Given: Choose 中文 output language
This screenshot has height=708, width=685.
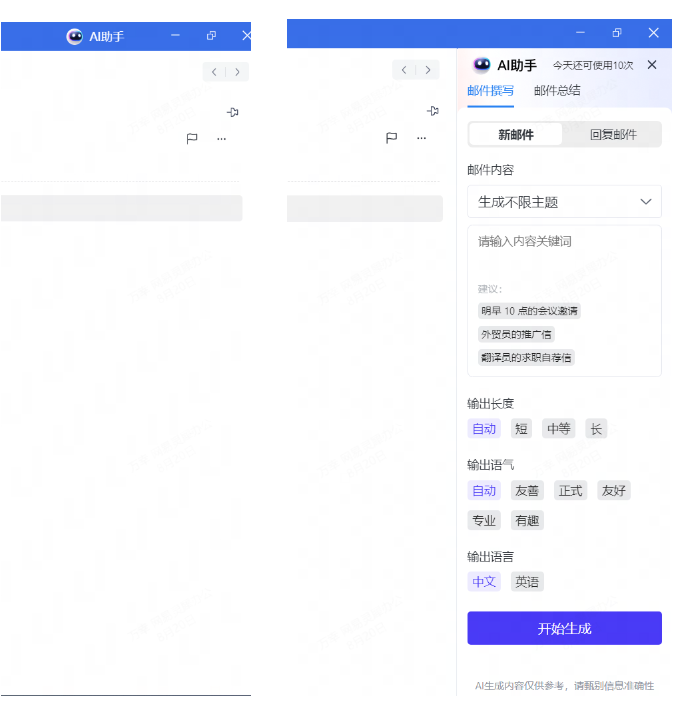Looking at the screenshot, I should (x=484, y=582).
